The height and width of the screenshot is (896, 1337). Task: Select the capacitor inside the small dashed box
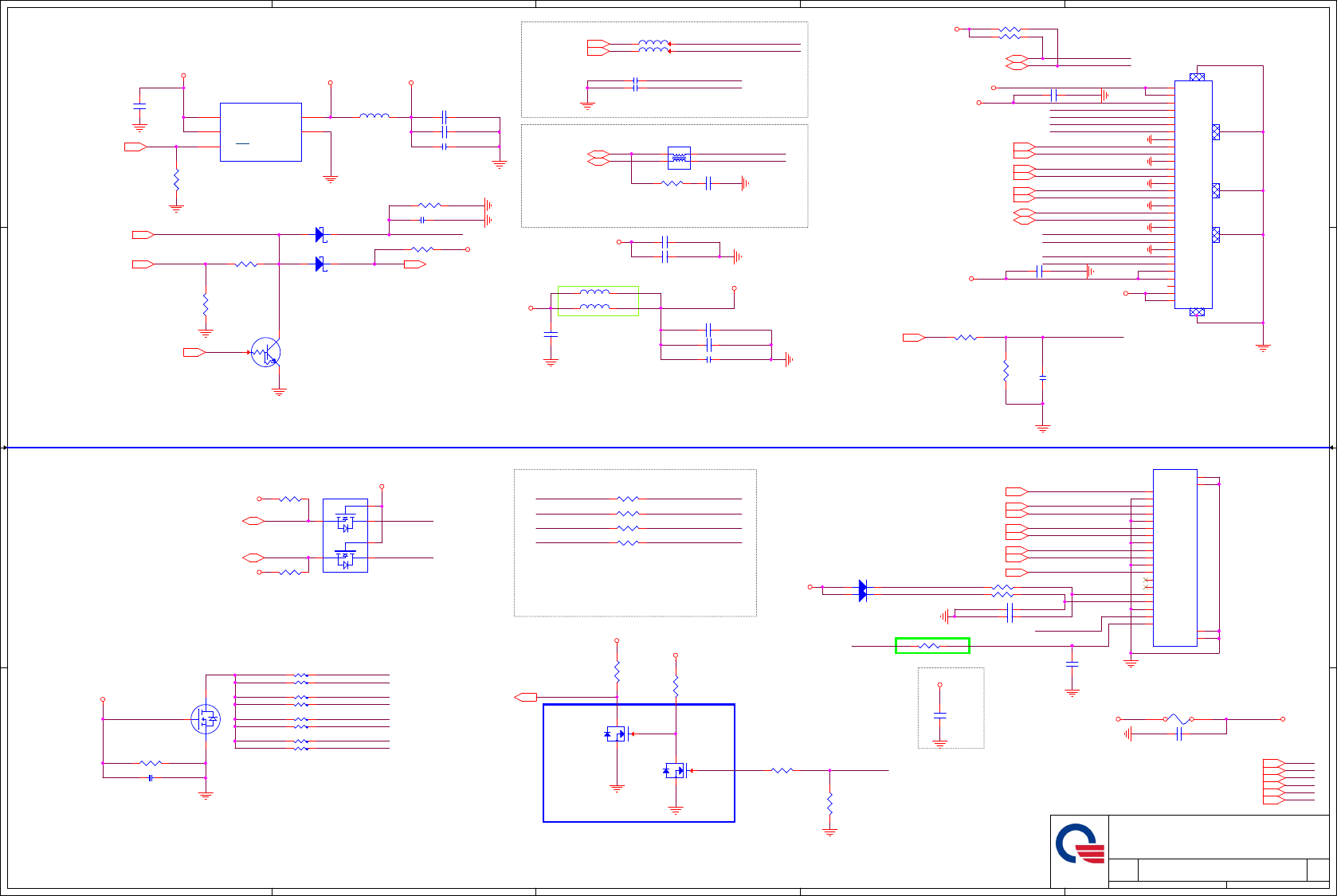click(940, 715)
